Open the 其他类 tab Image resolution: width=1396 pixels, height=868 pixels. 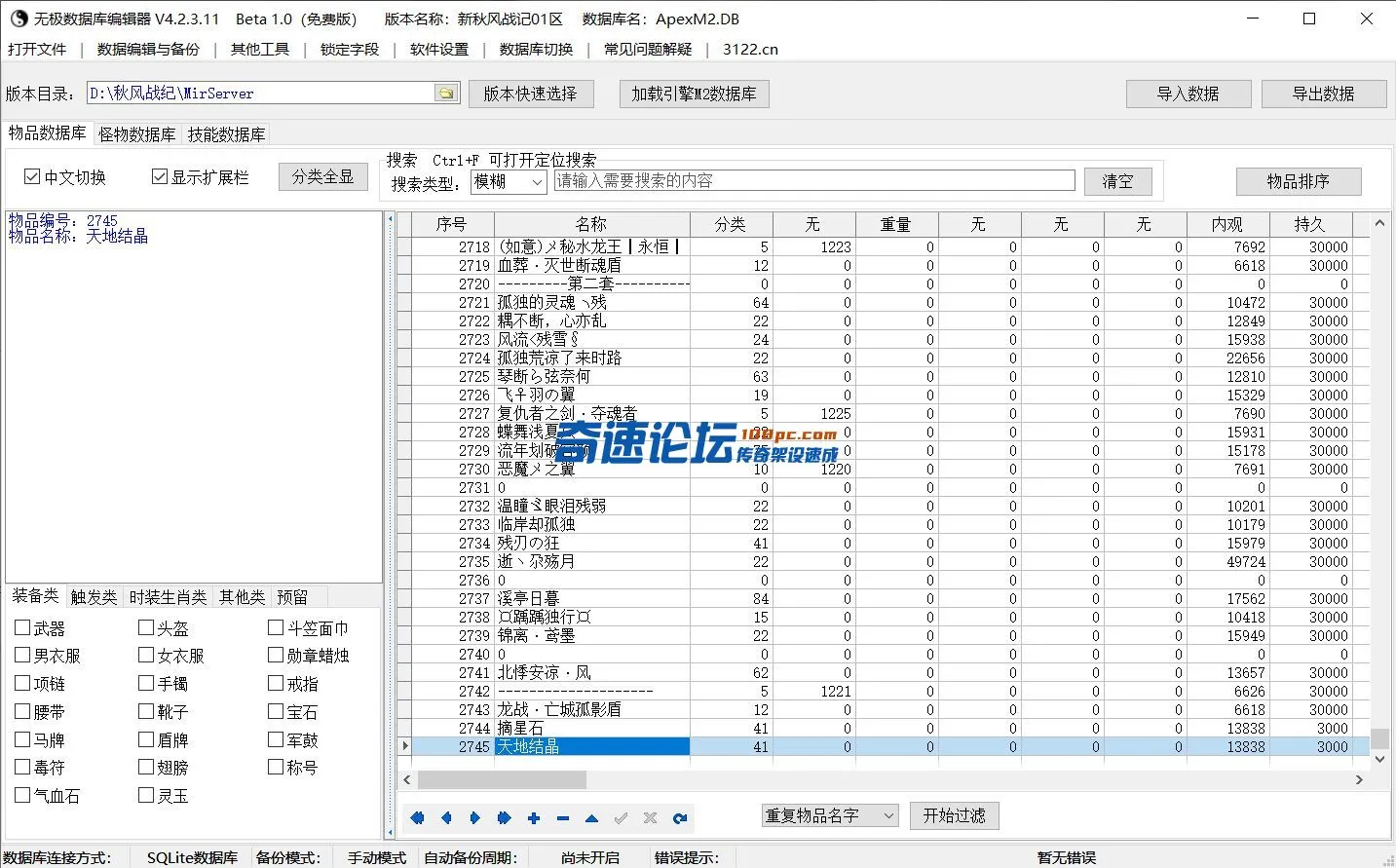pyautogui.click(x=242, y=597)
